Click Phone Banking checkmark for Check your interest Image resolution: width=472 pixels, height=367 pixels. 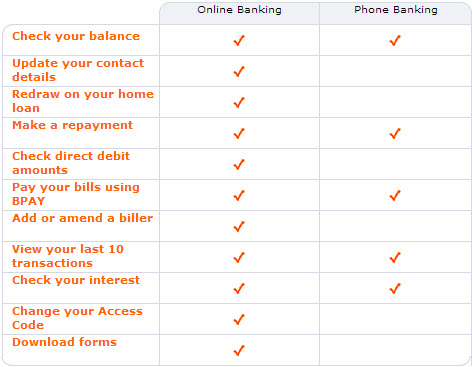[x=395, y=288]
